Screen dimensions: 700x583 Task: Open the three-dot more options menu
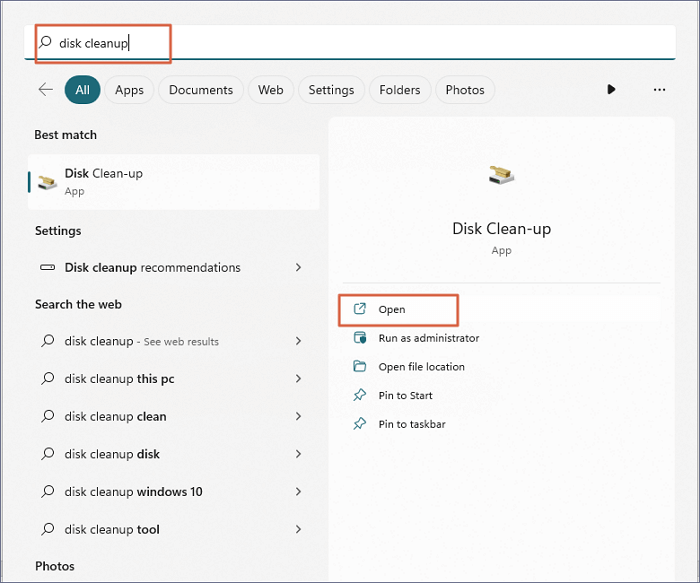click(659, 90)
